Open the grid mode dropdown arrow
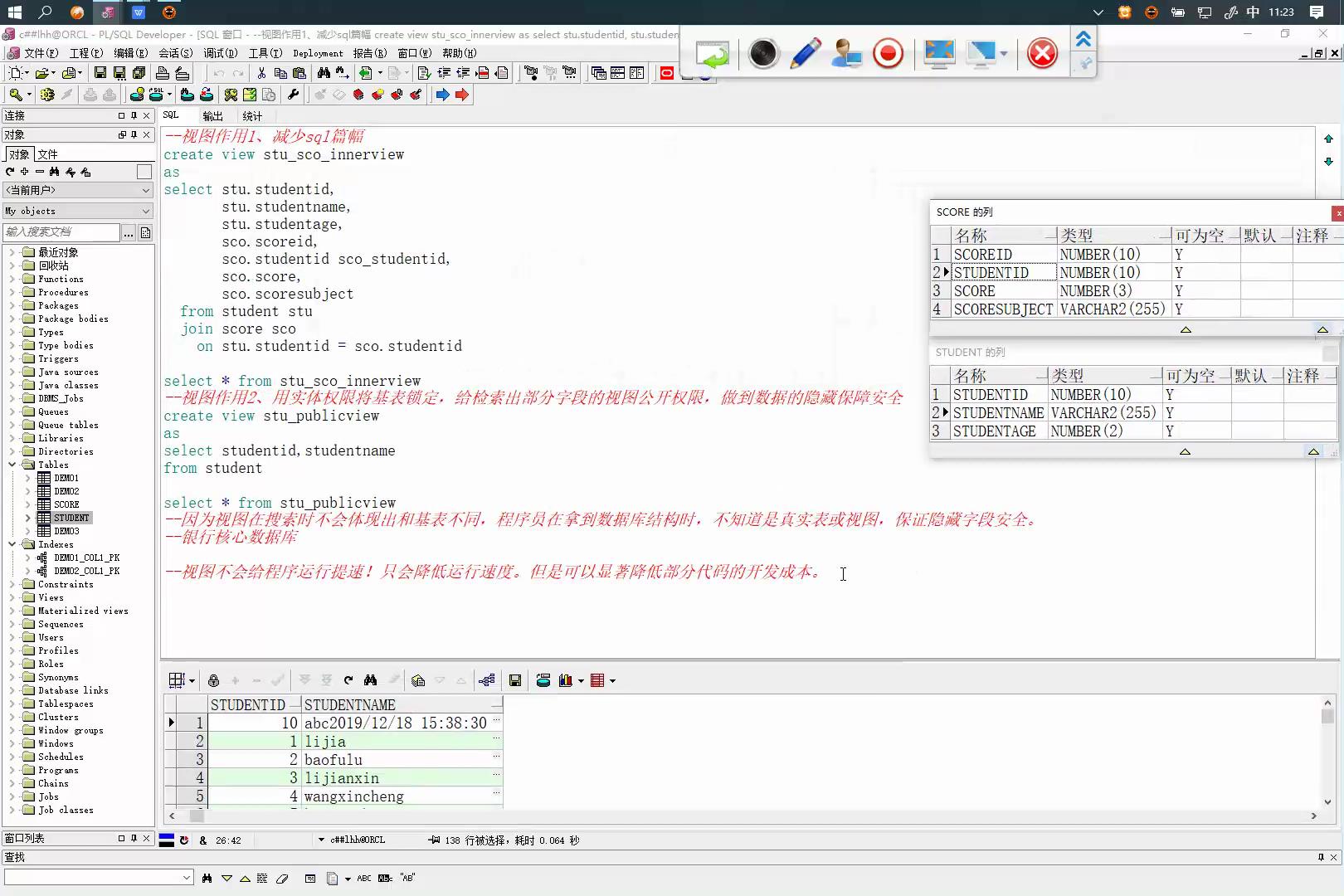The image size is (1344, 896). tap(192, 680)
